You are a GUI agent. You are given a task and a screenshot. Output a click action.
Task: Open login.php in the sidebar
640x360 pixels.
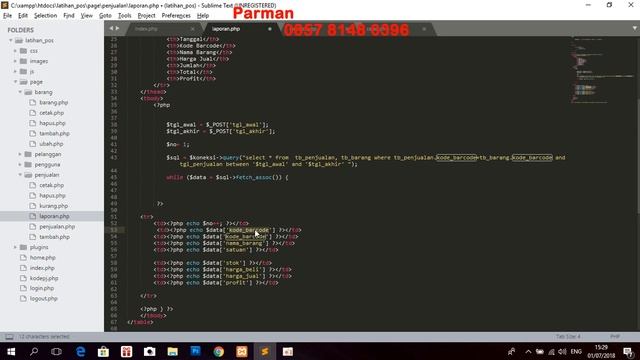coord(42,288)
